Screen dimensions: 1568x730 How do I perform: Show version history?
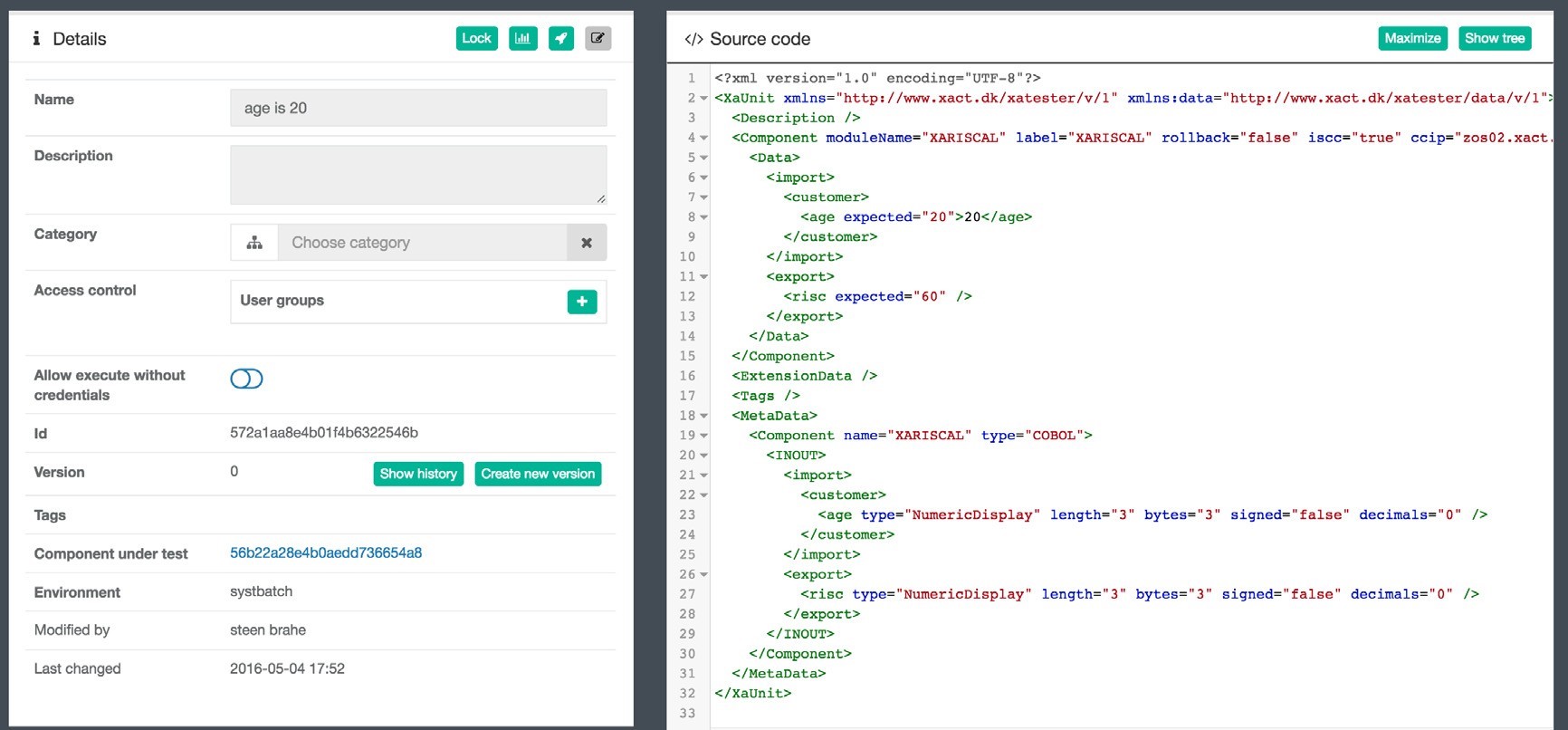click(418, 474)
